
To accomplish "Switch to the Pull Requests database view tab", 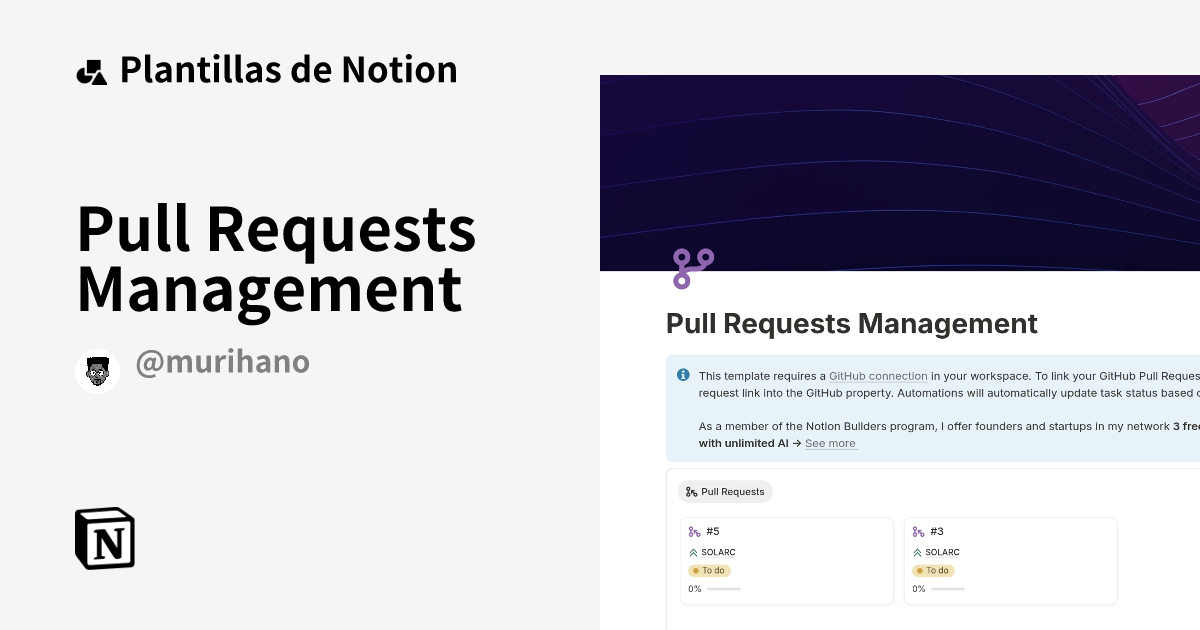I will click(x=725, y=491).
